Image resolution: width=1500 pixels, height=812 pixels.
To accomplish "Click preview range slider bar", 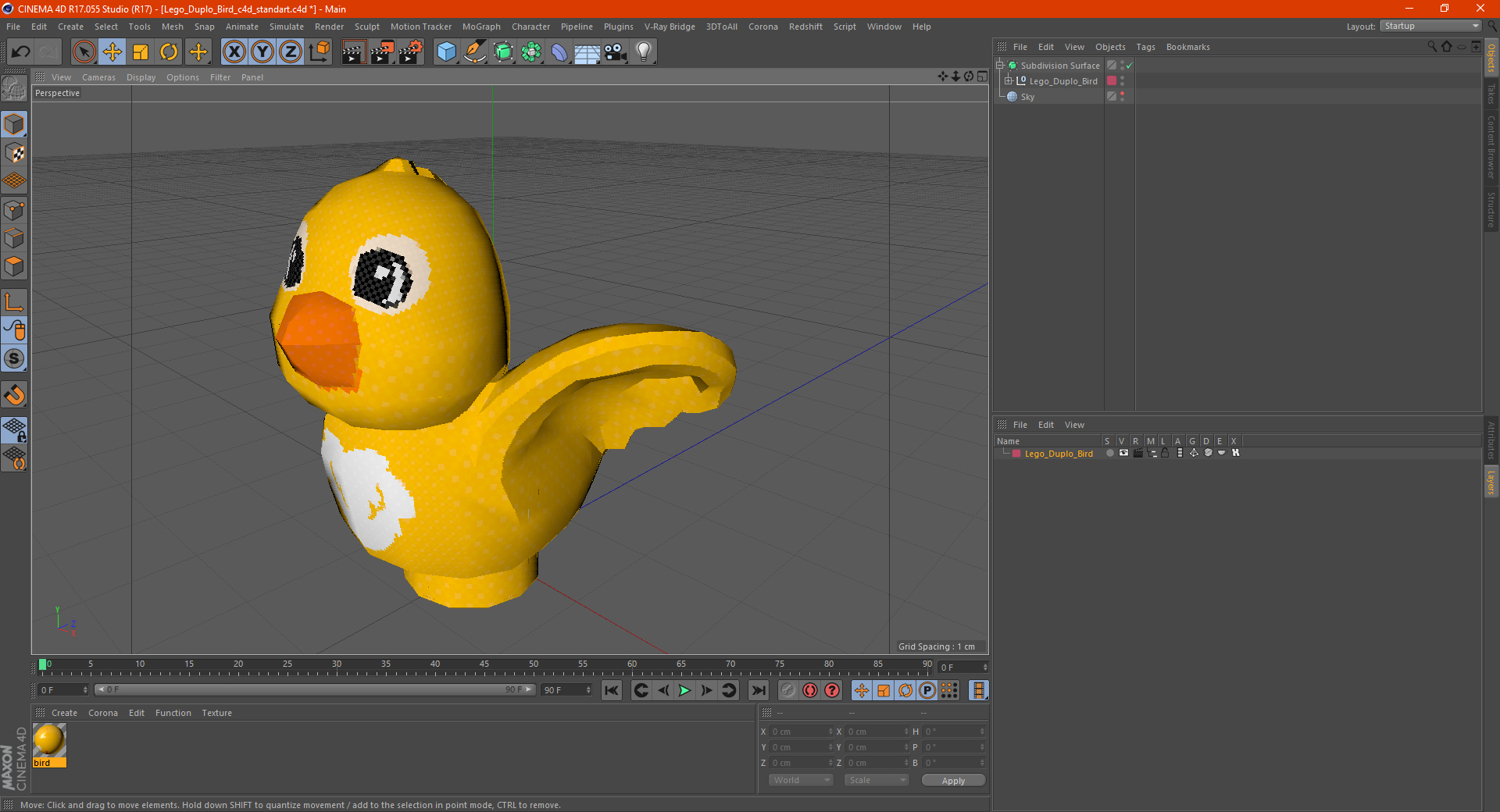I will click(x=315, y=689).
